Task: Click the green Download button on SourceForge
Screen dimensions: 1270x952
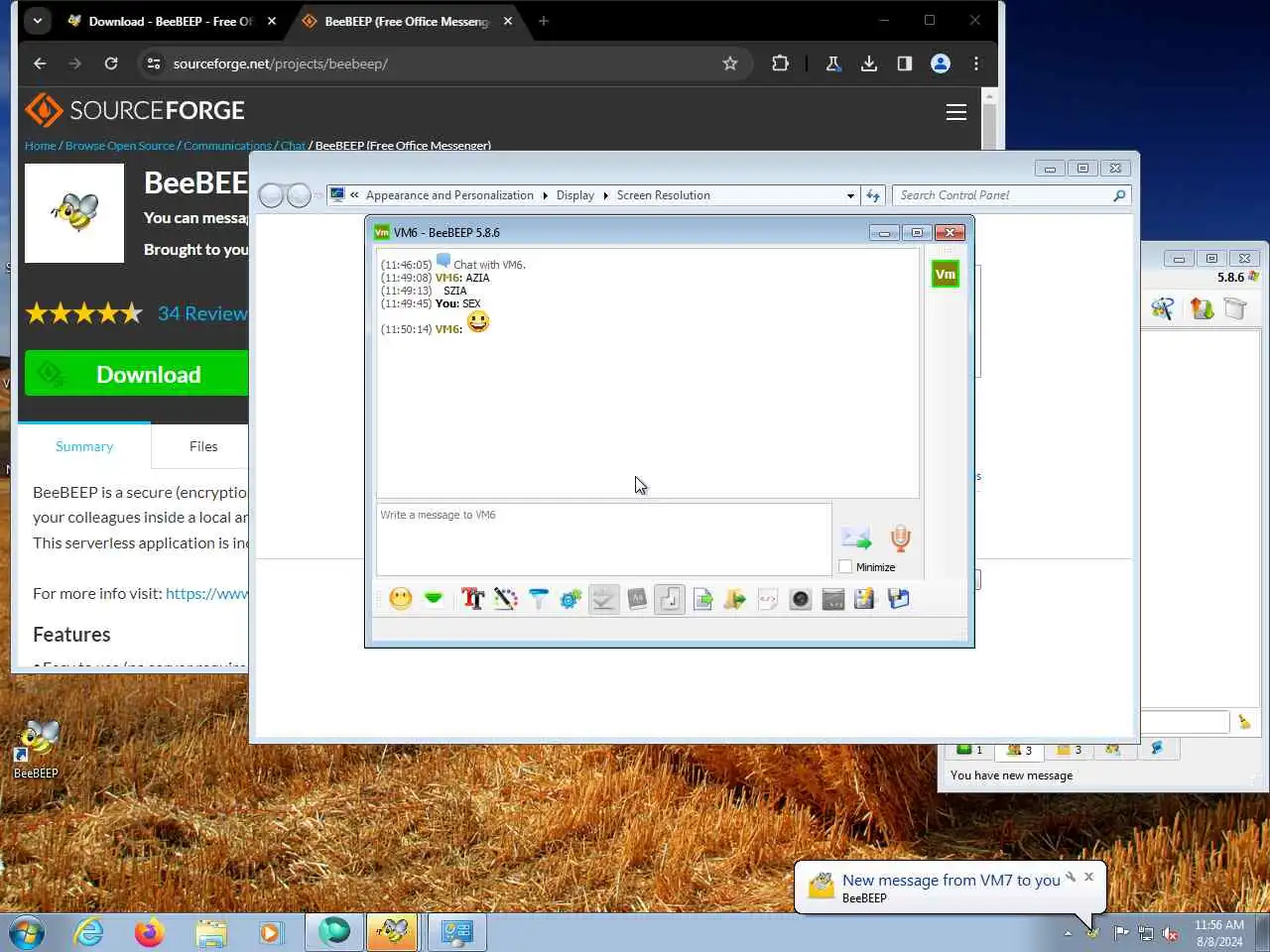Action: pyautogui.click(x=137, y=374)
